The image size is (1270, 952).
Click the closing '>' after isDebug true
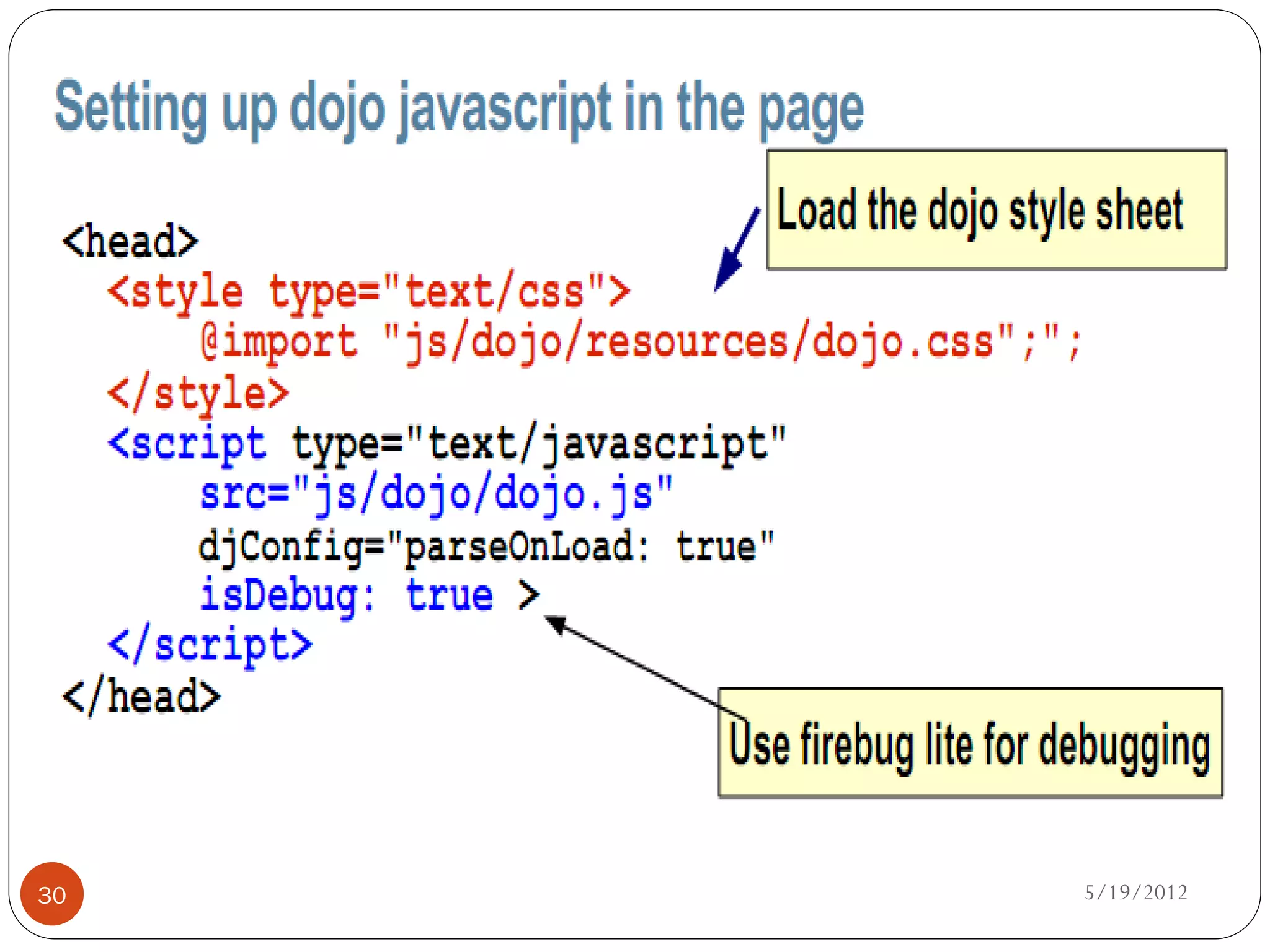528,595
